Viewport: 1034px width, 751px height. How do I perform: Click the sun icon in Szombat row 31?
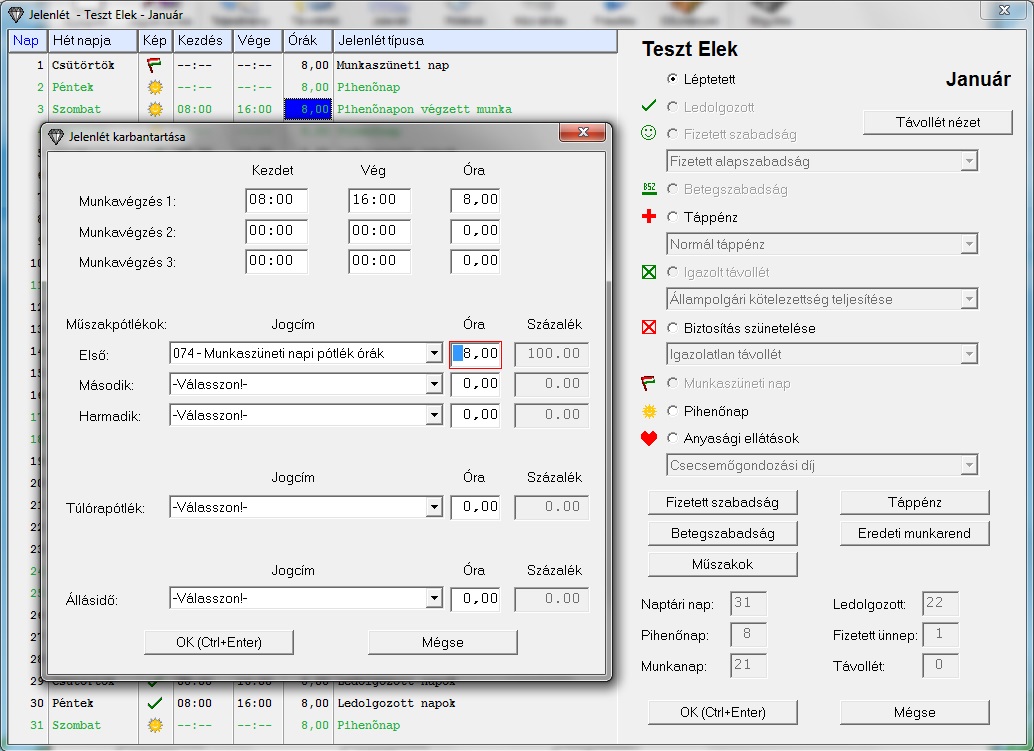154,725
